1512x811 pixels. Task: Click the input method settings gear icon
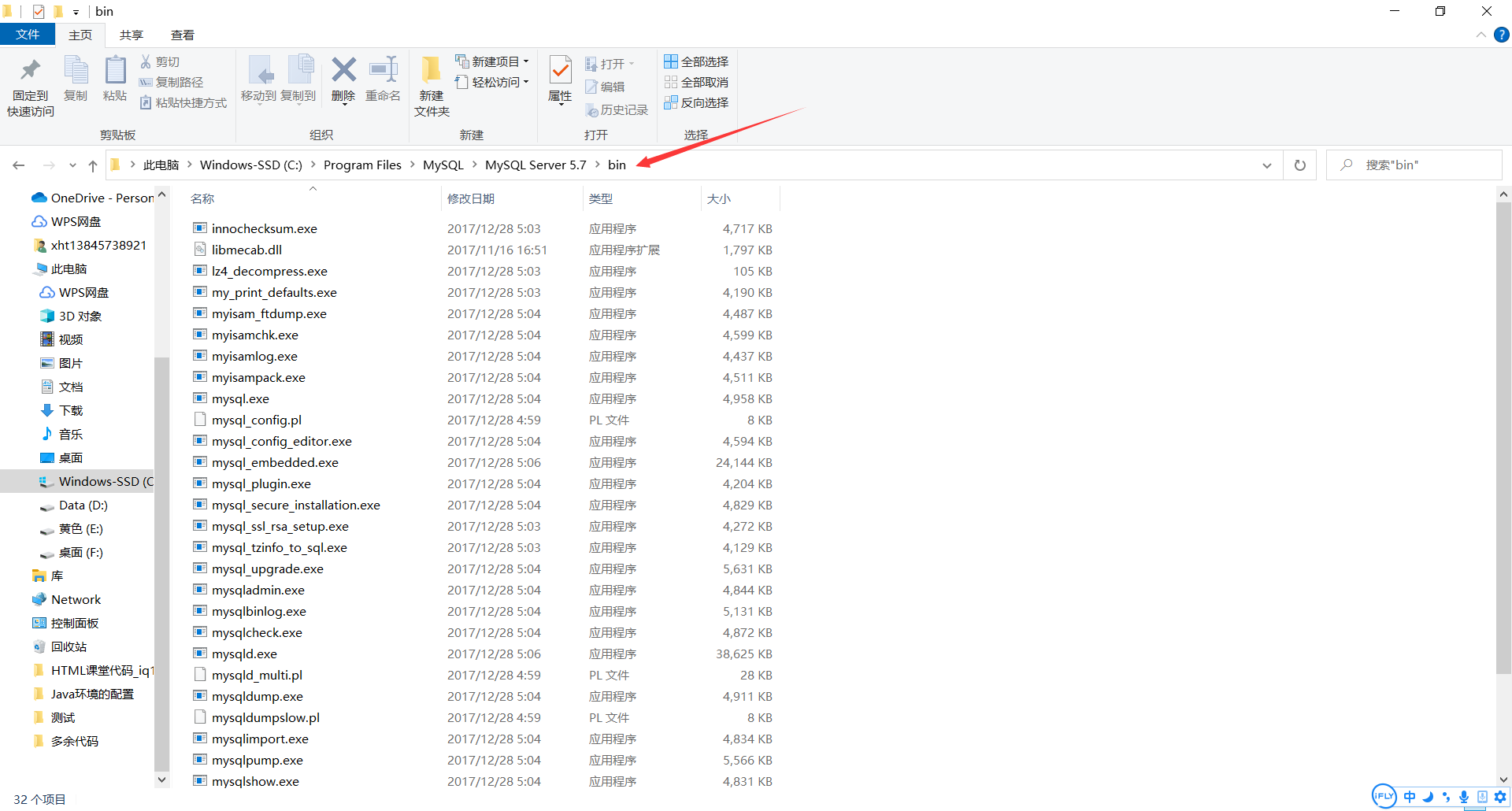[x=1500, y=796]
